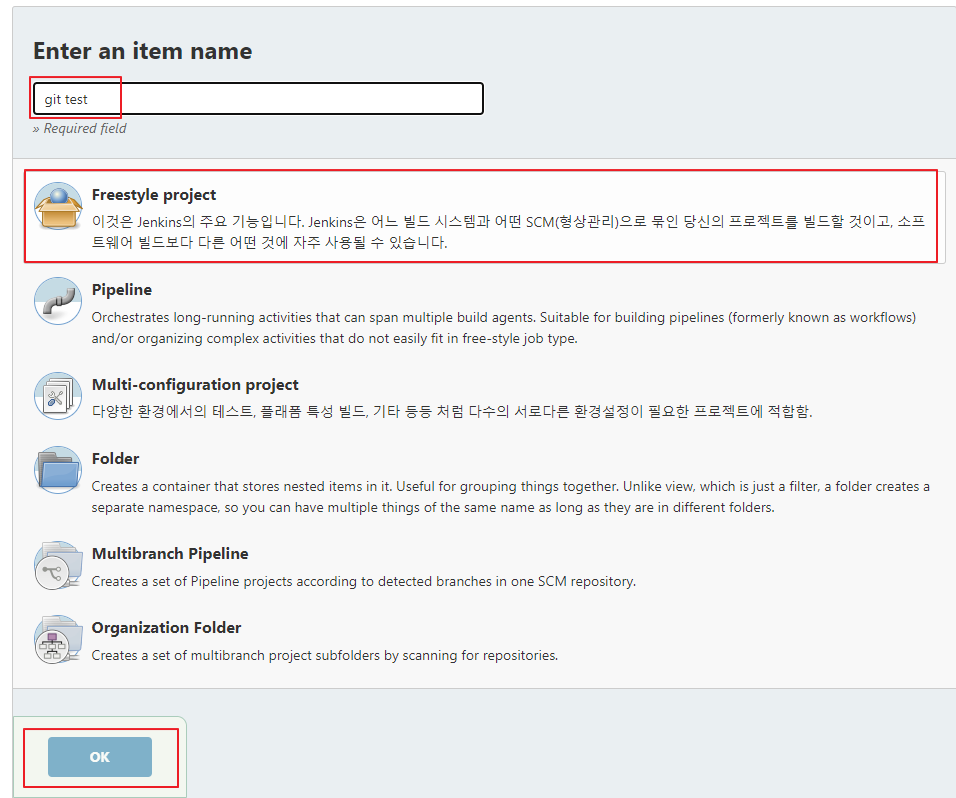Click the blue Folder icon

coord(58,470)
